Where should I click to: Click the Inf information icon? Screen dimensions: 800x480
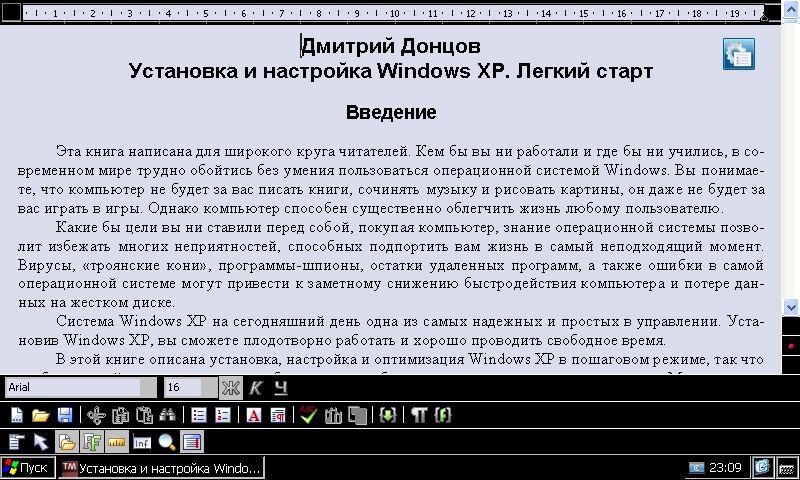(x=141, y=442)
